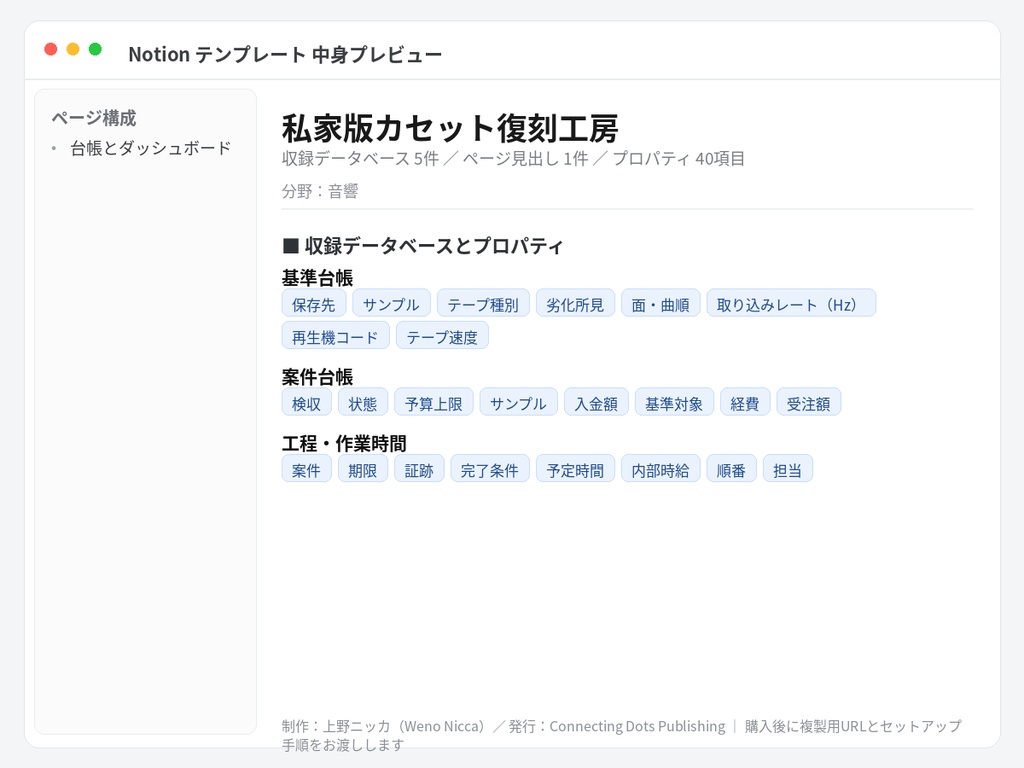Select the 保存先 property tag
Viewport: 1024px width, 768px height.
pyautogui.click(x=313, y=305)
